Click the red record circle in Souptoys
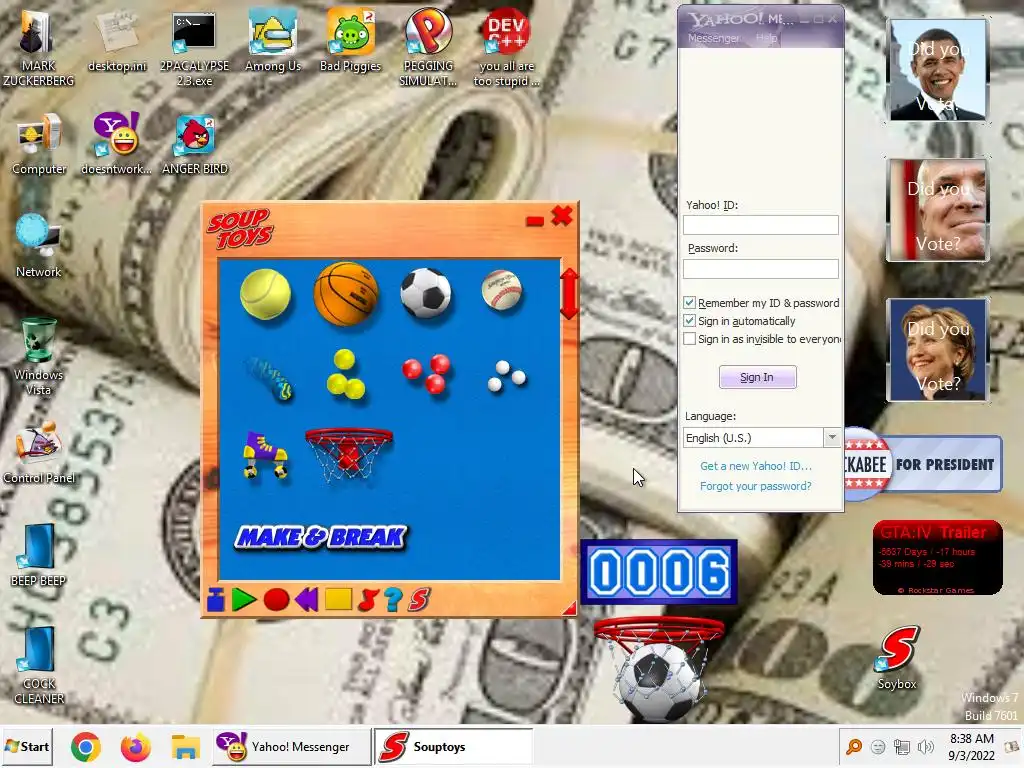The height and width of the screenshot is (768, 1024). pyautogui.click(x=276, y=600)
